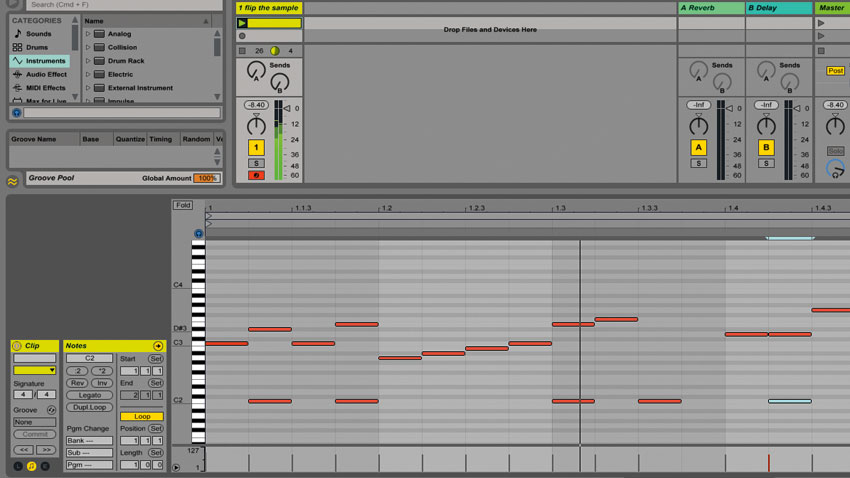Open the Audio Effect category
This screenshot has height=478, width=850.
pos(41,74)
